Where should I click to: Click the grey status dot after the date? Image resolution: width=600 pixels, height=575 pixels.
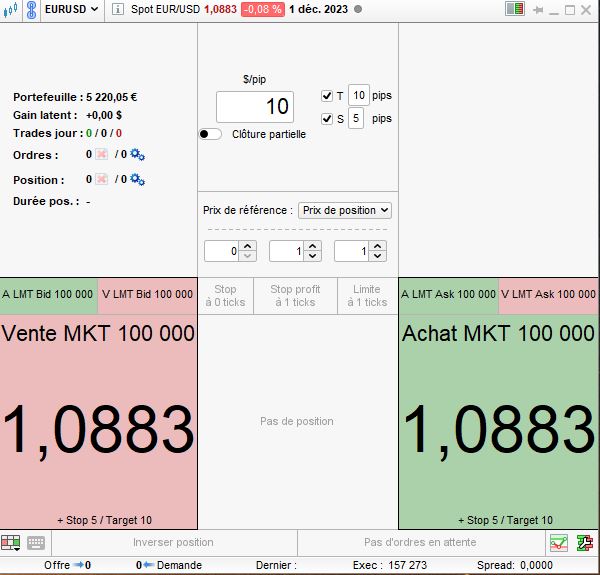pyautogui.click(x=358, y=9)
